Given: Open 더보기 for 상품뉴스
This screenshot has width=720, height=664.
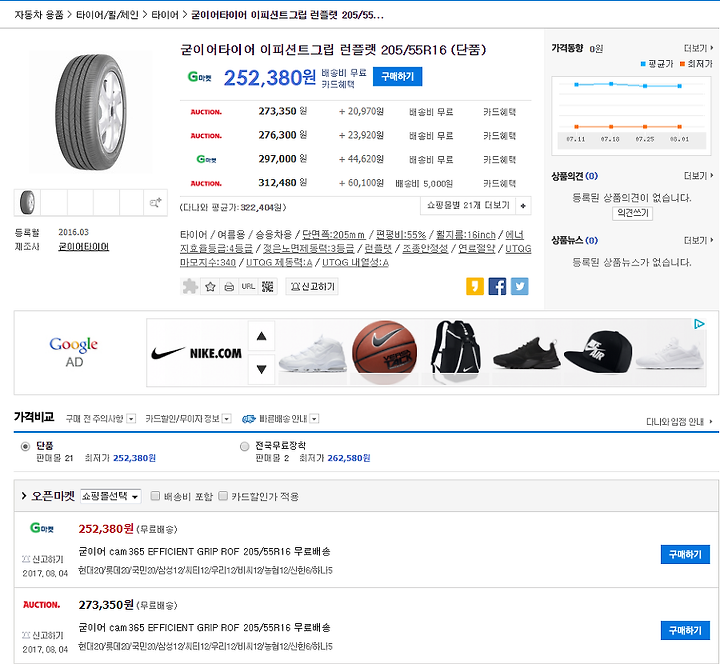Looking at the screenshot, I should tap(698, 240).
